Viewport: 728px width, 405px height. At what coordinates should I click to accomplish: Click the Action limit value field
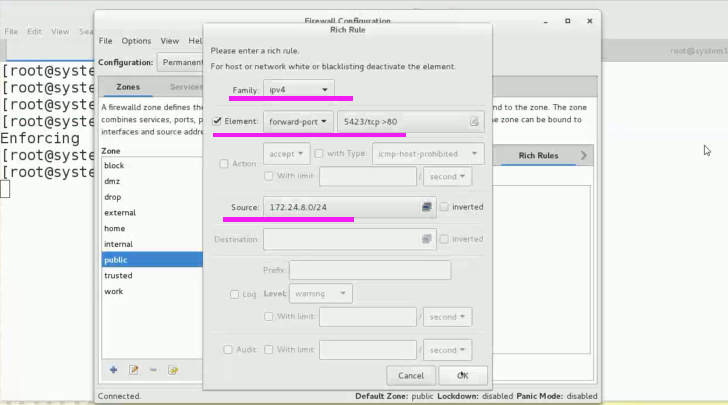(x=368, y=176)
